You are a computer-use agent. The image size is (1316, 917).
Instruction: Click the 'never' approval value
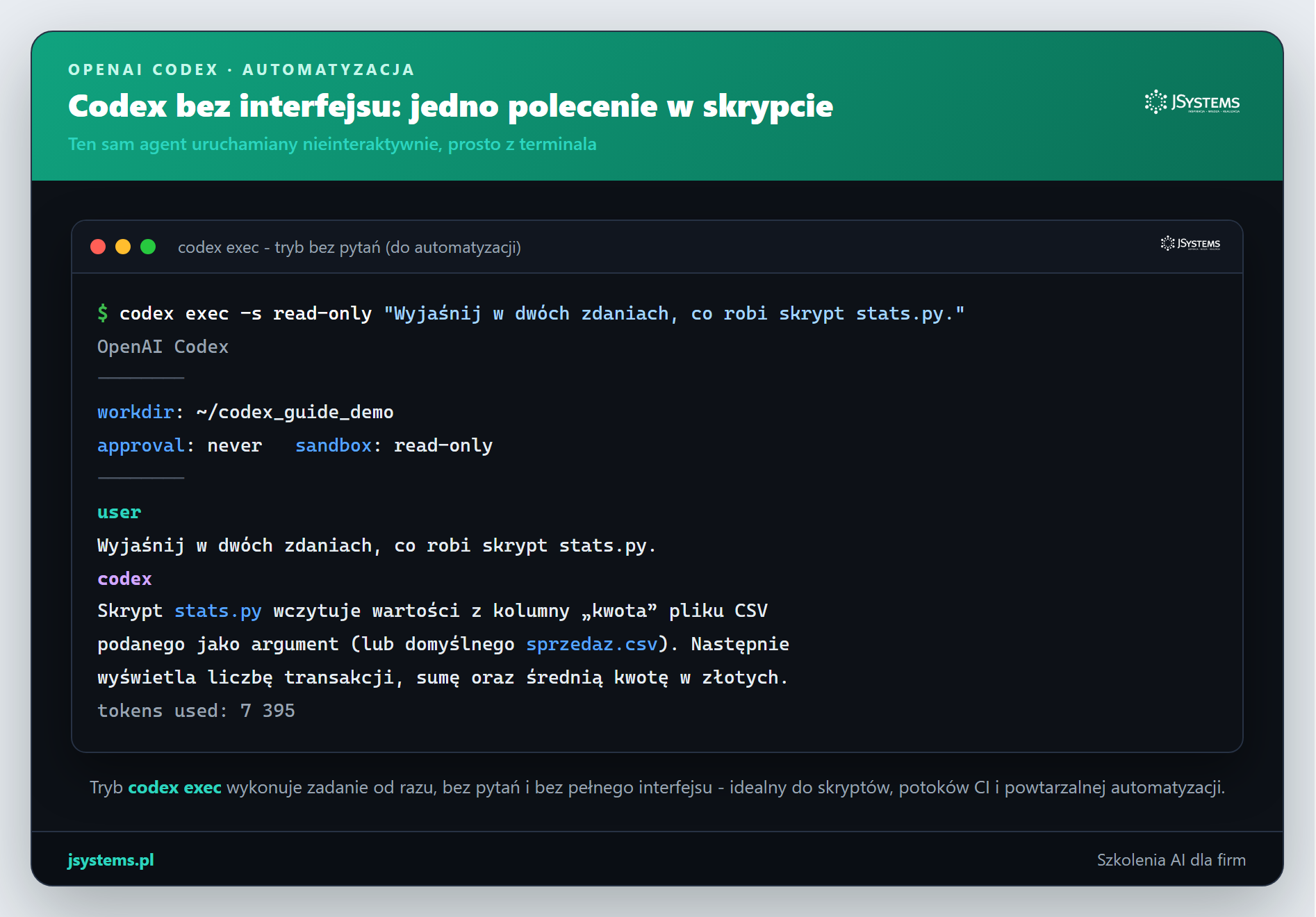click(234, 445)
